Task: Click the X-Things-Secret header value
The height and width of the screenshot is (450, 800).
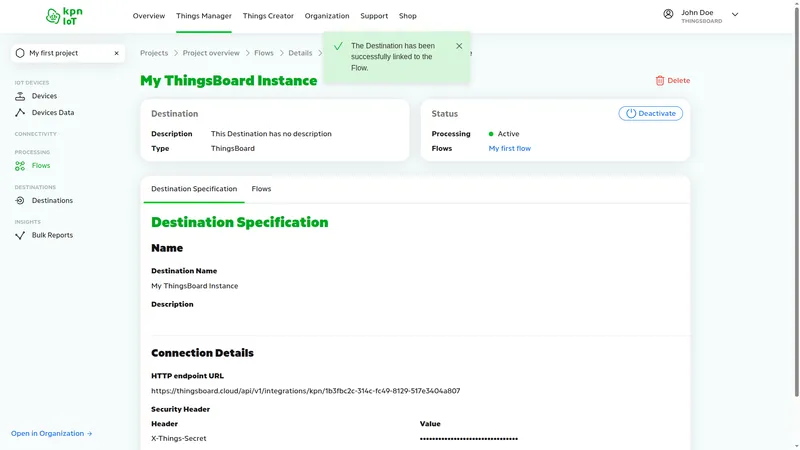Action: click(x=179, y=438)
